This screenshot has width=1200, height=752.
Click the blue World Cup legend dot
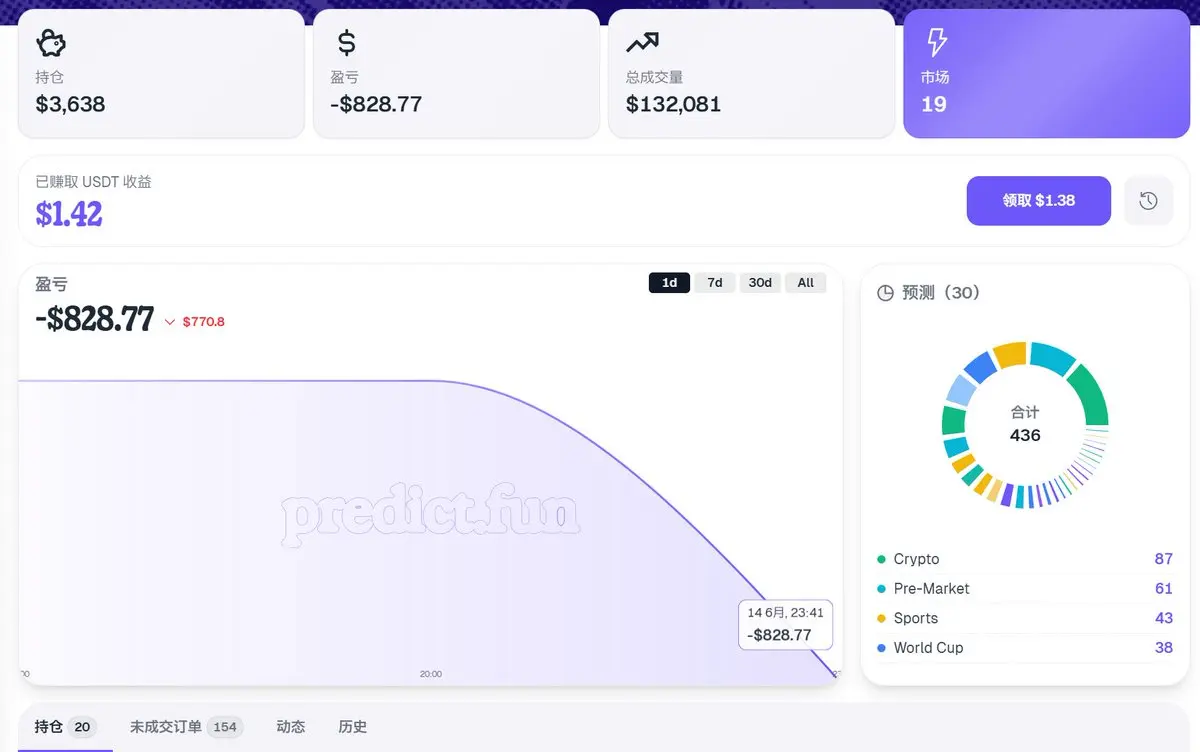tap(881, 648)
